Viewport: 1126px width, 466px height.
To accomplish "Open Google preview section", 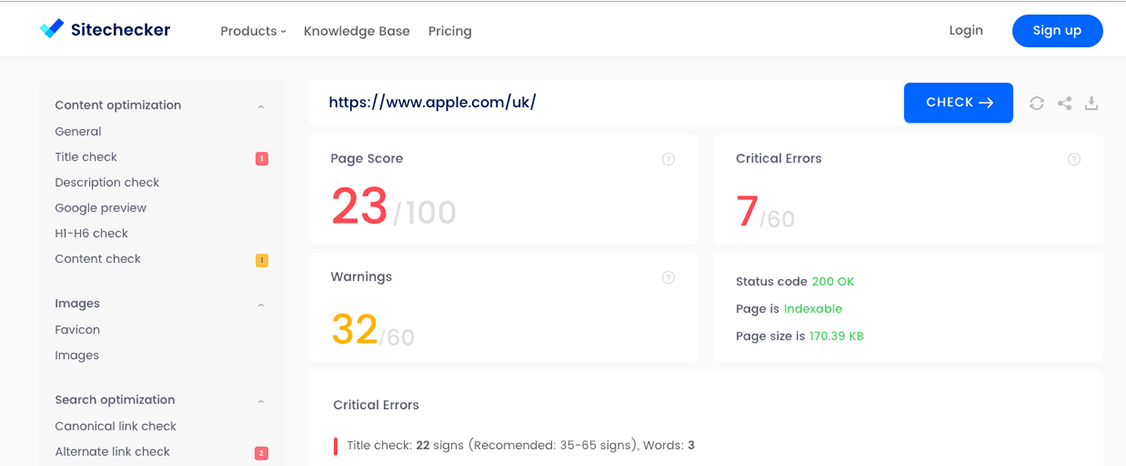I will pyautogui.click(x=101, y=208).
